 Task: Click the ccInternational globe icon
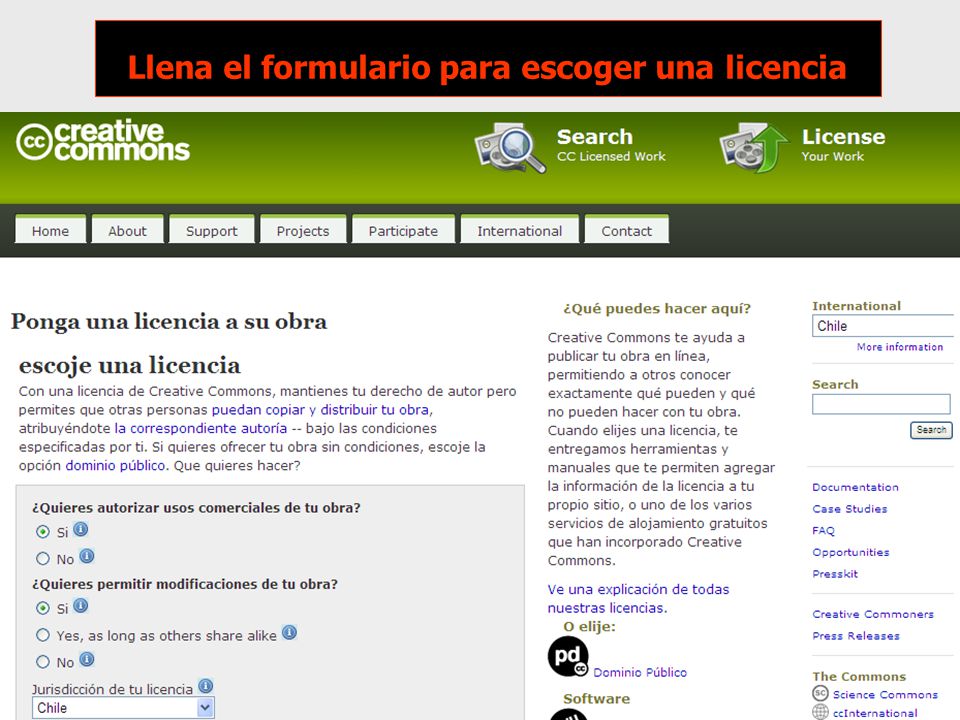pos(820,712)
